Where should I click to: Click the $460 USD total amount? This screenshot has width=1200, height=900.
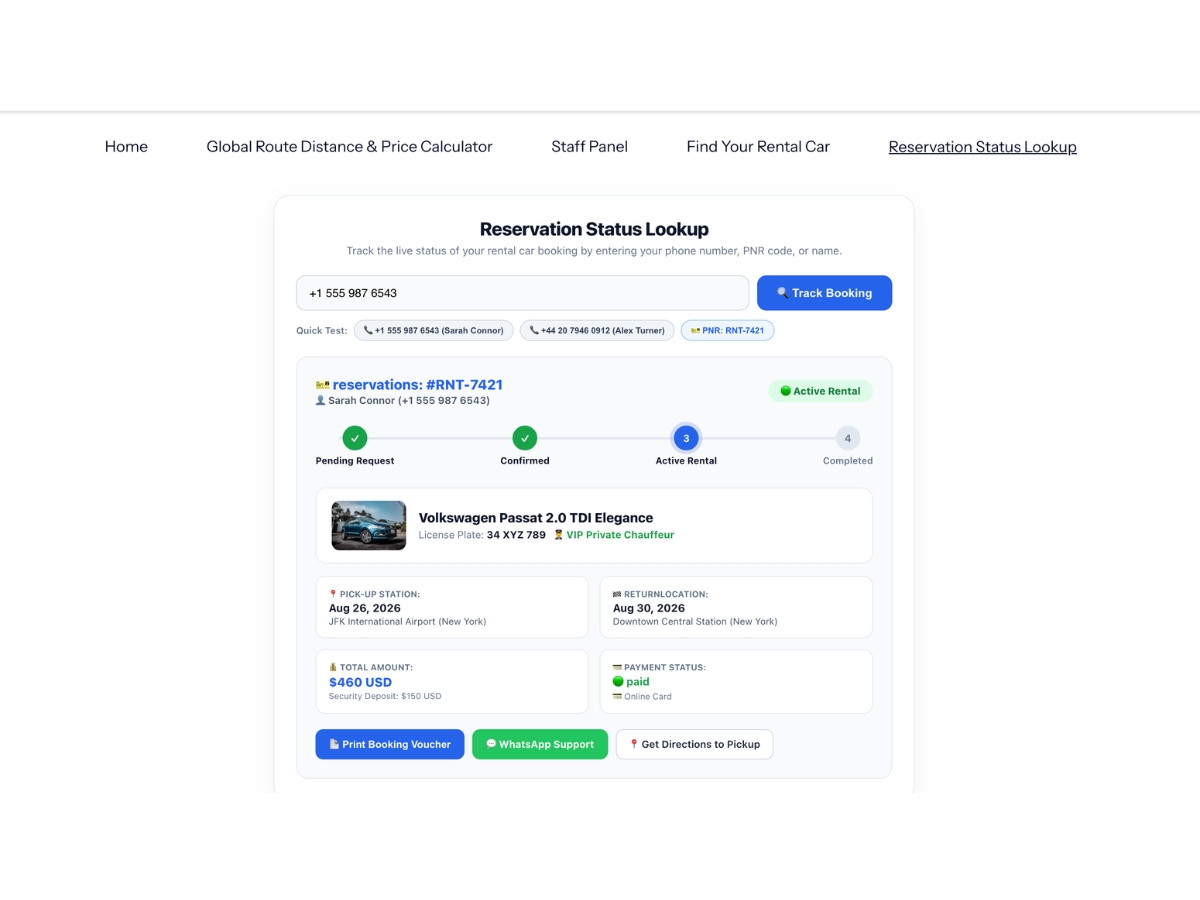coord(360,682)
